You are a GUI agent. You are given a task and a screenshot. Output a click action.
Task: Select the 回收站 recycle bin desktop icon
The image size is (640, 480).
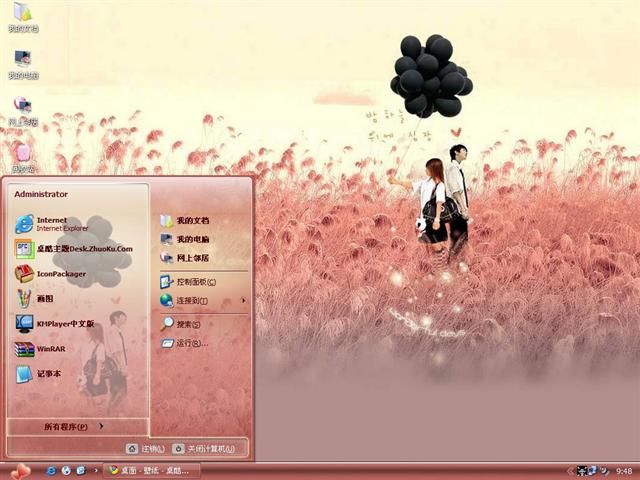[x=23, y=158]
